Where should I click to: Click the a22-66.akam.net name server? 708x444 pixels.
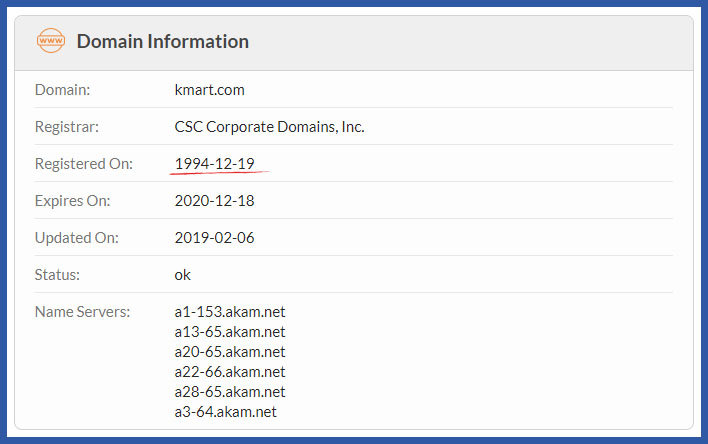(230, 372)
